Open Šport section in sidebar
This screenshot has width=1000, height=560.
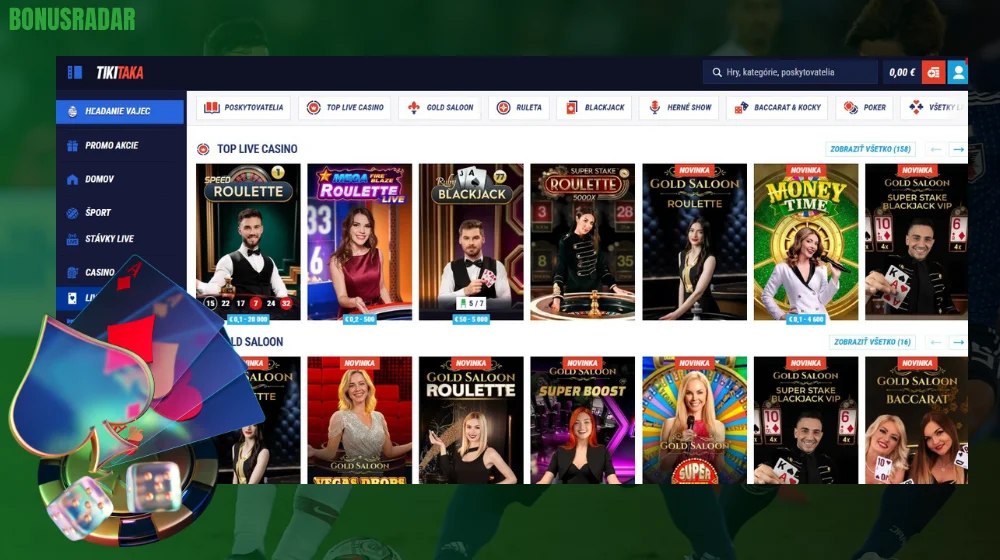pyautogui.click(x=98, y=212)
